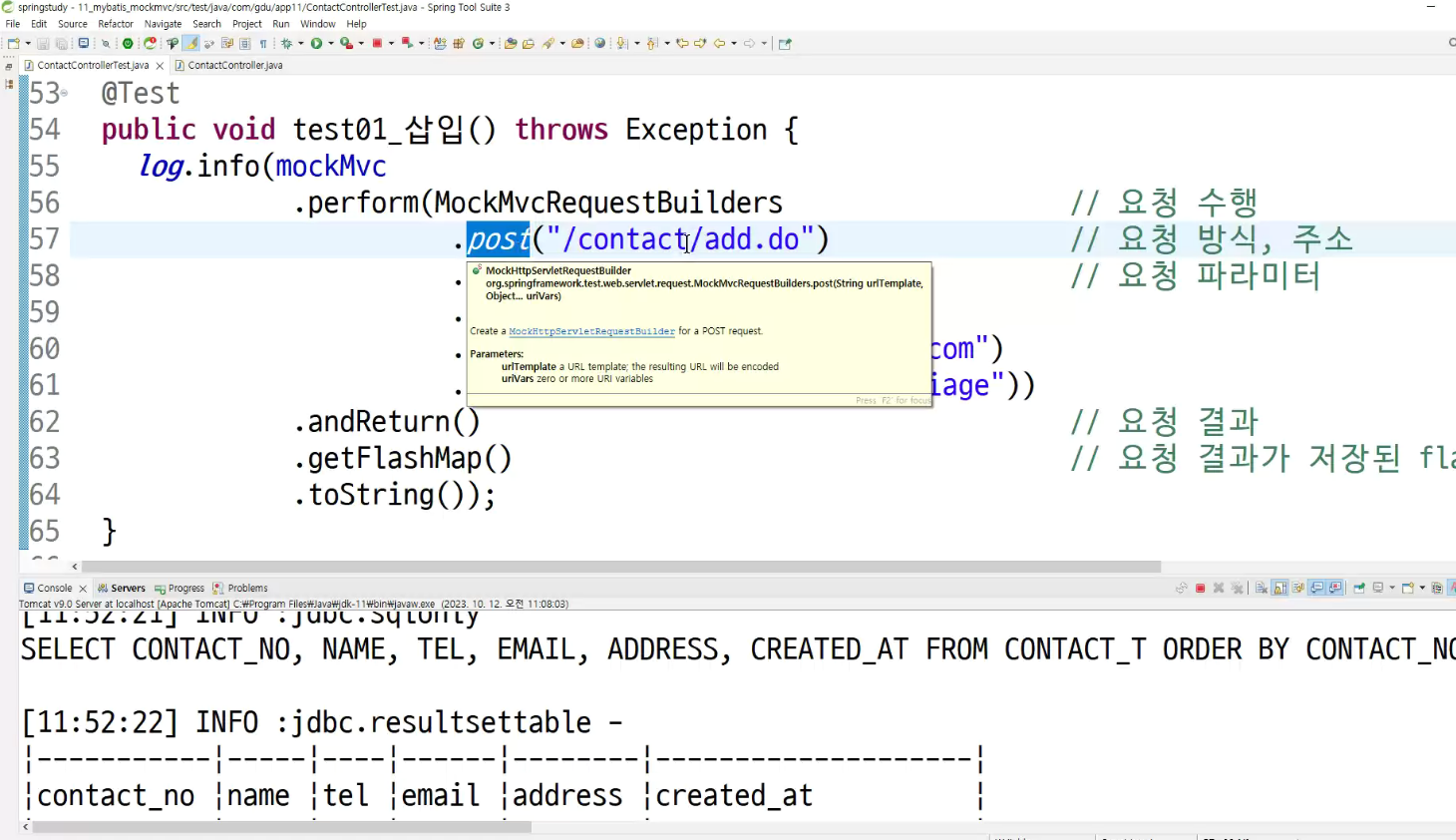Click the red Stop icon in main toolbar
This screenshot has height=840, width=1456.
377,44
